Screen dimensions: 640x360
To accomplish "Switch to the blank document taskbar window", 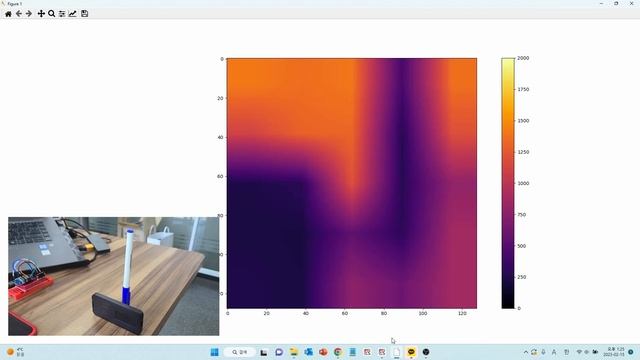I will (x=396, y=352).
